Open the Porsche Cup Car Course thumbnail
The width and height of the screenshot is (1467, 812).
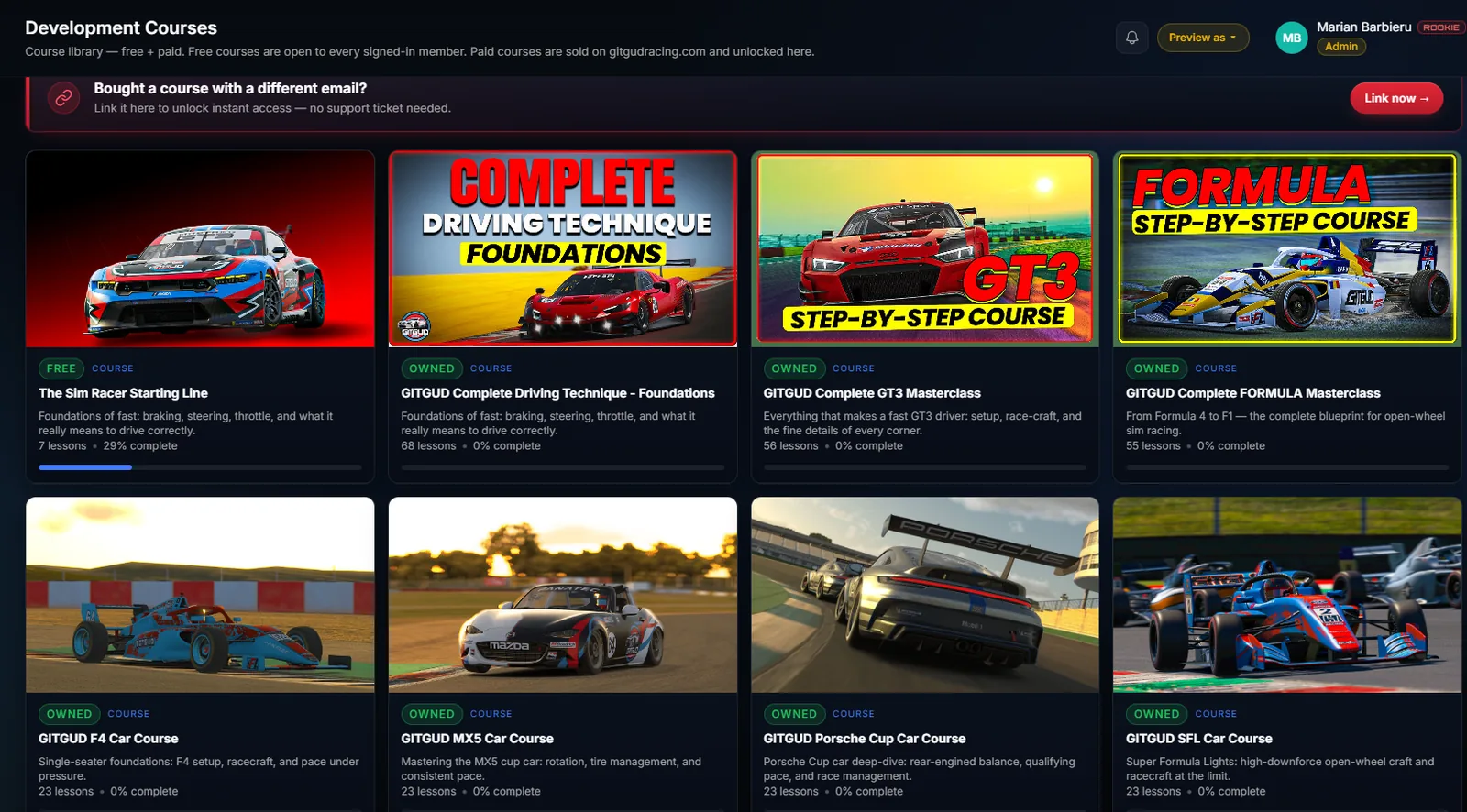925,595
